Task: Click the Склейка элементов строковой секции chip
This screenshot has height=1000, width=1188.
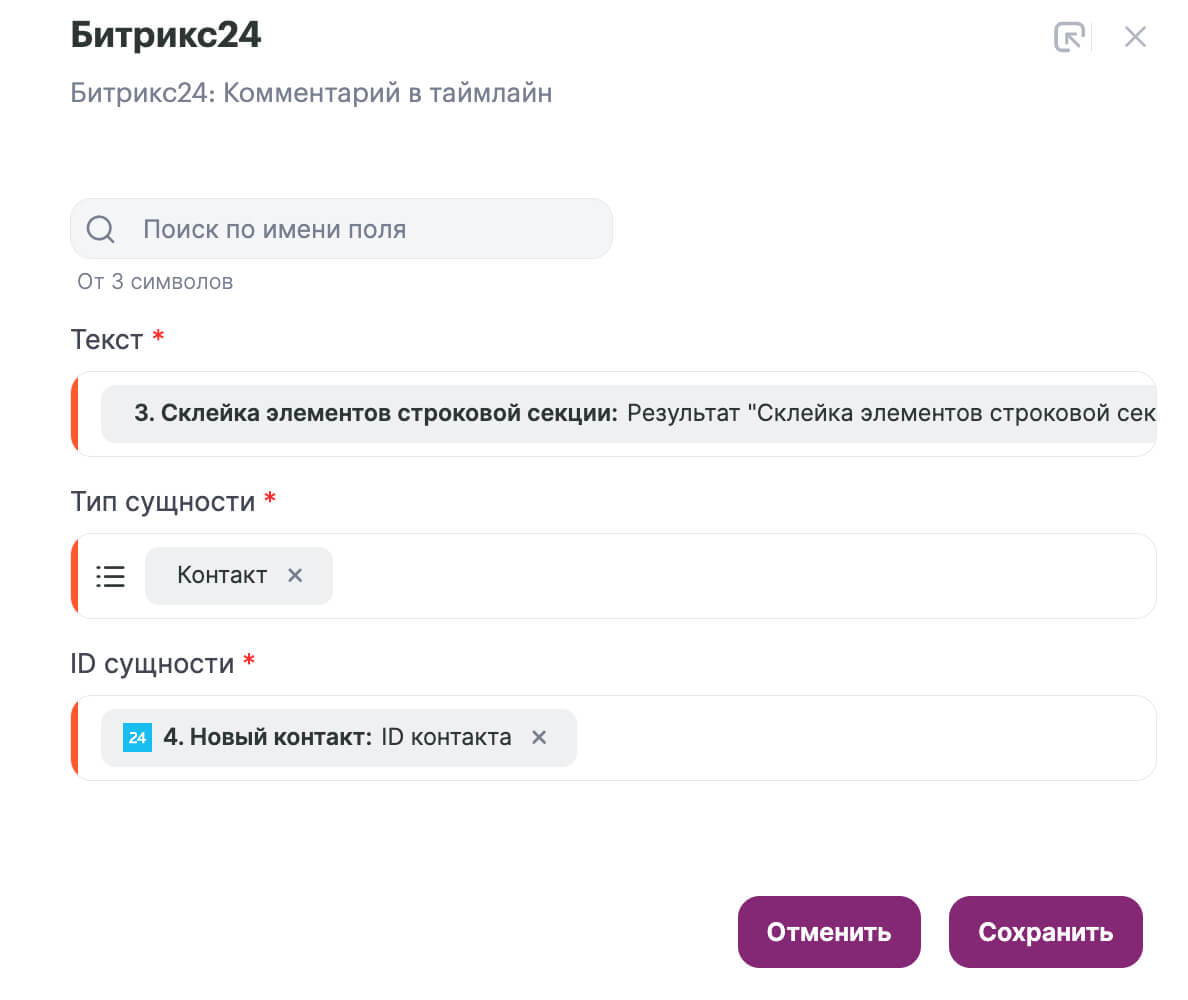Action: [x=629, y=414]
